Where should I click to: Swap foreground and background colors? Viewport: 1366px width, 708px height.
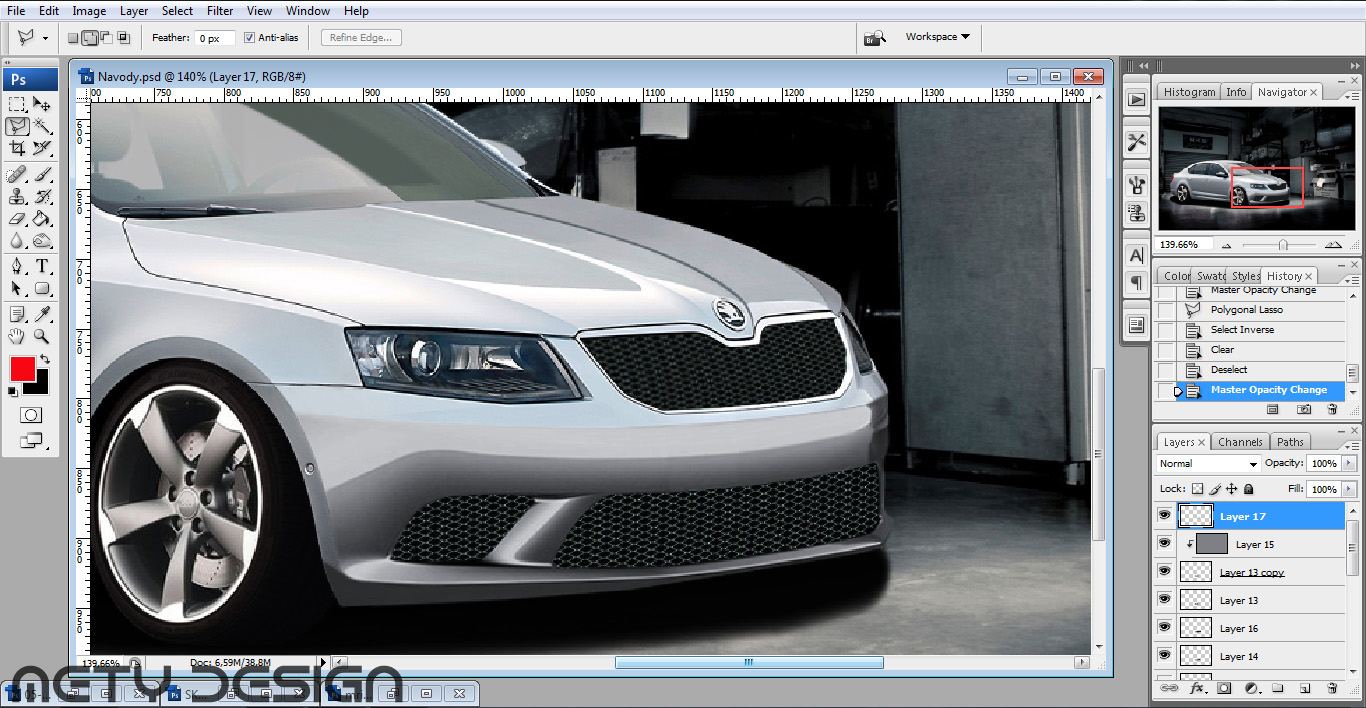[45, 358]
